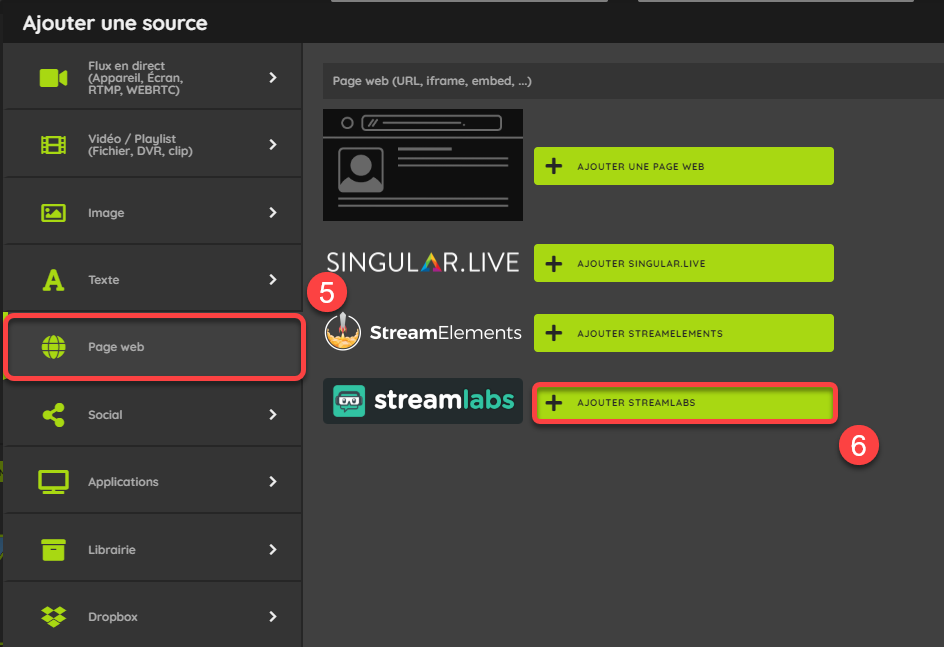
Task: Click the Ajouter une source title
Action: point(115,23)
